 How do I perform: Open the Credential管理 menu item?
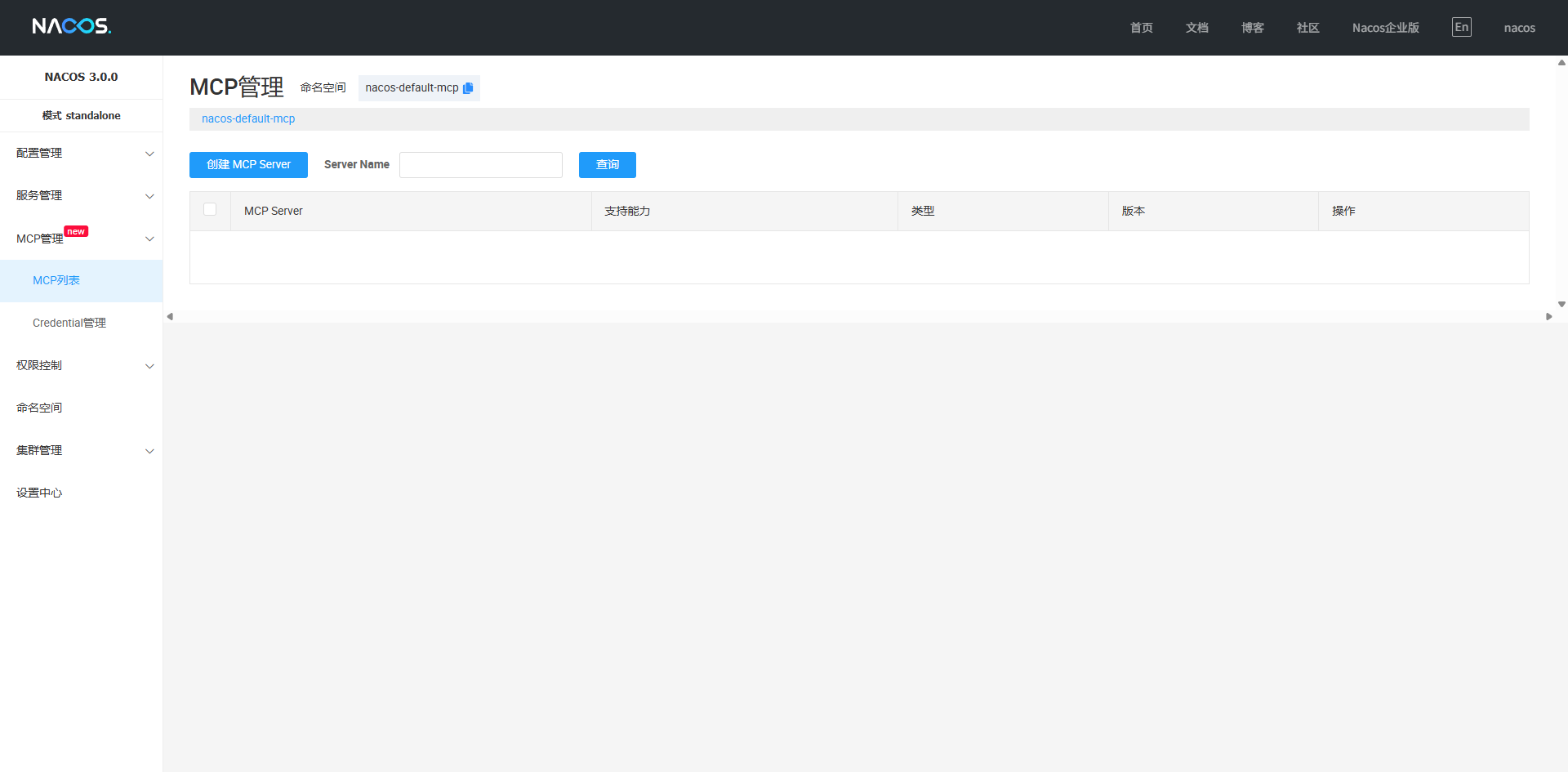[82, 324]
